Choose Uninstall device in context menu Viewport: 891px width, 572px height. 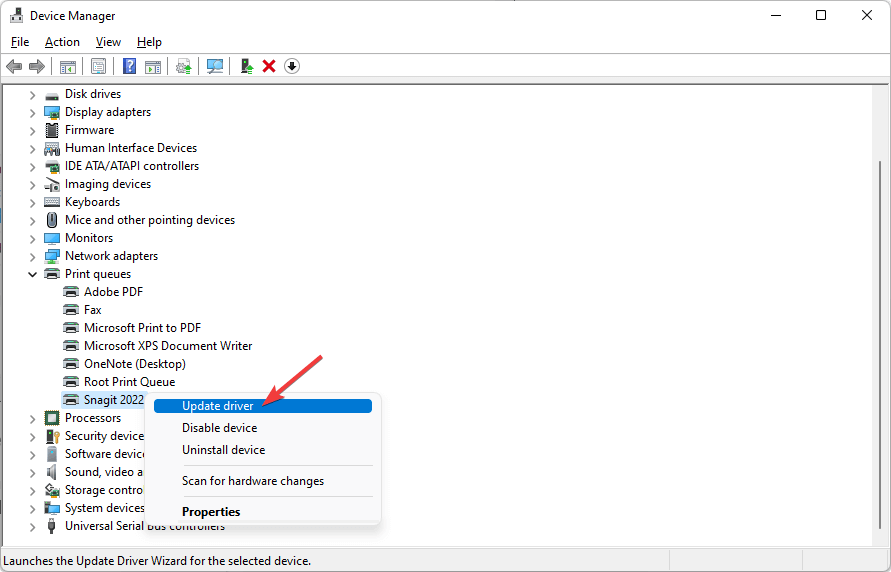click(263, 450)
